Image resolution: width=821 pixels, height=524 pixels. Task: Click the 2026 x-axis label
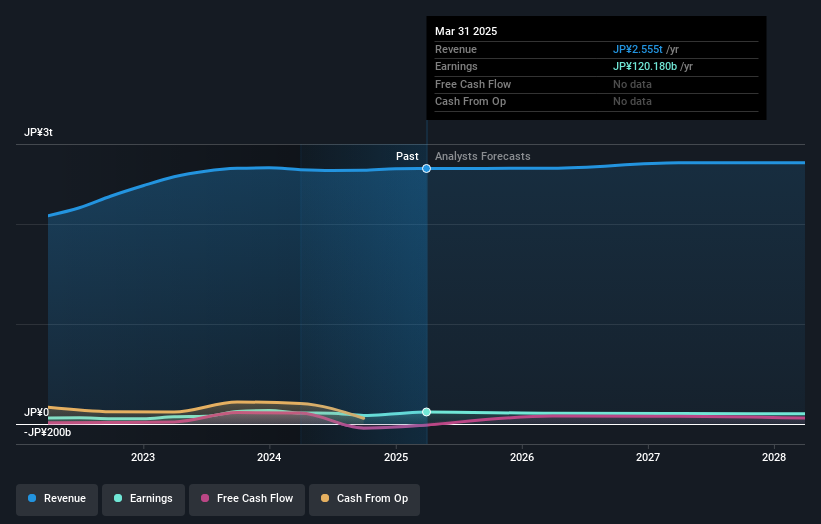pyautogui.click(x=522, y=458)
